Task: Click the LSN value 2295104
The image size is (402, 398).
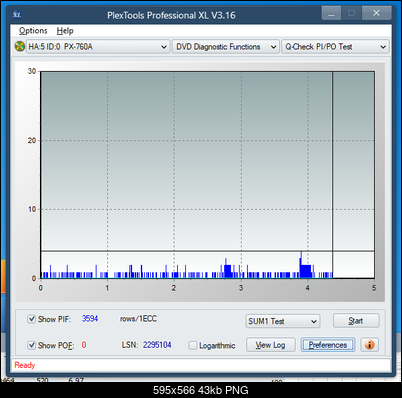Action: [x=157, y=345]
